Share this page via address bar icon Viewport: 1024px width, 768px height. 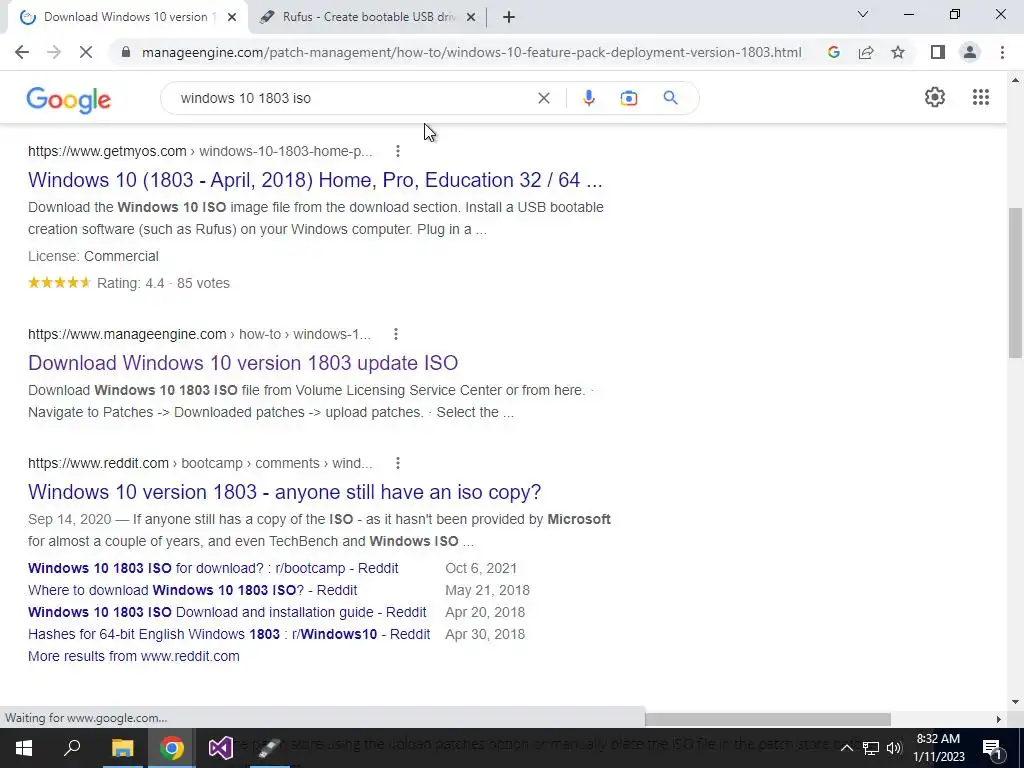866,52
